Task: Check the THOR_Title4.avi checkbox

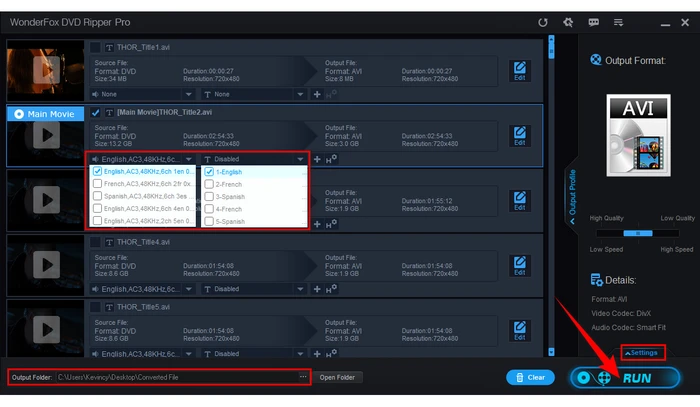Action: click(95, 242)
